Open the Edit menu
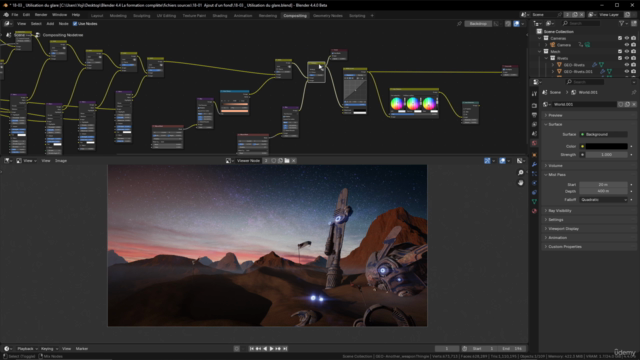This screenshot has height=360, width=640. pos(26,15)
